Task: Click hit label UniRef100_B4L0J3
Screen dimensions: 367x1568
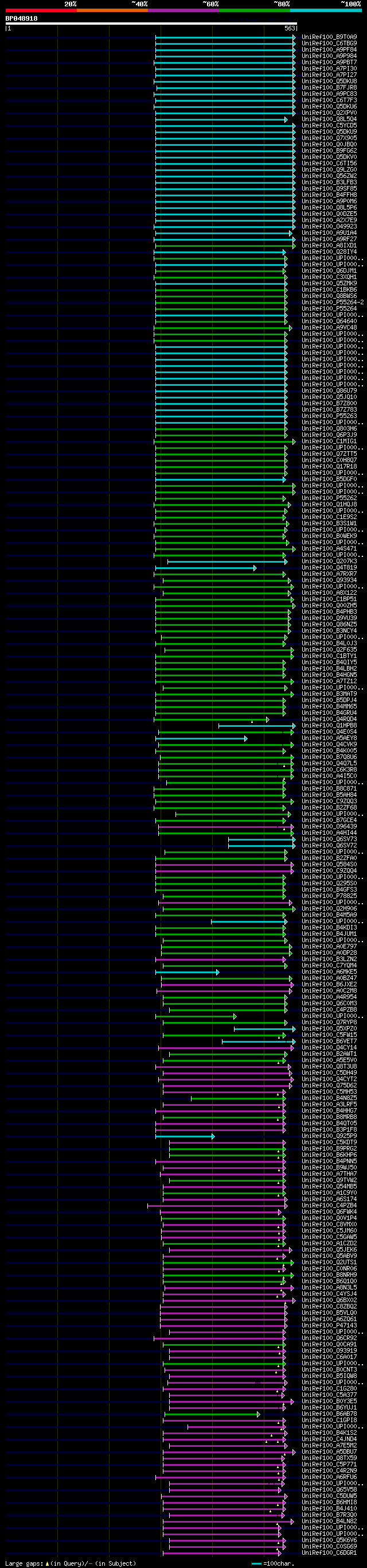Action: pos(329,644)
